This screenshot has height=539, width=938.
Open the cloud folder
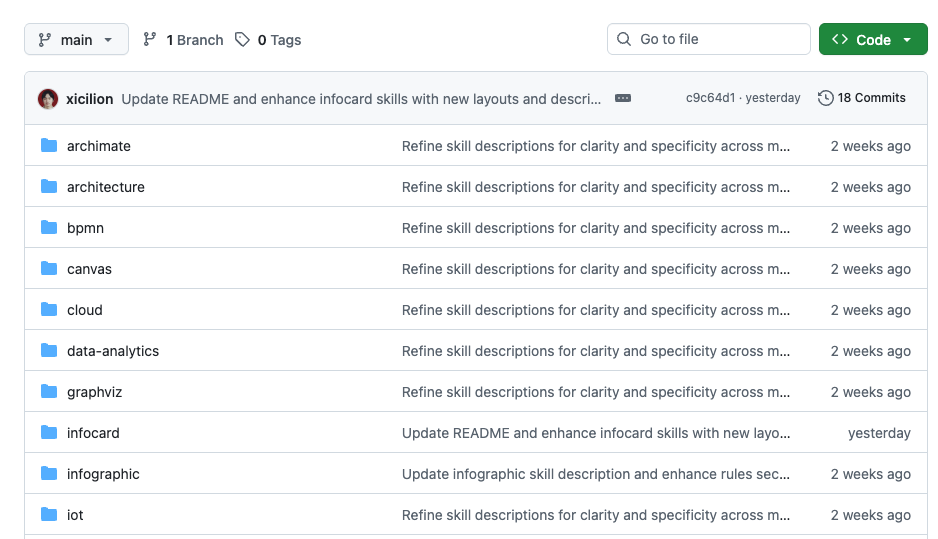click(85, 310)
